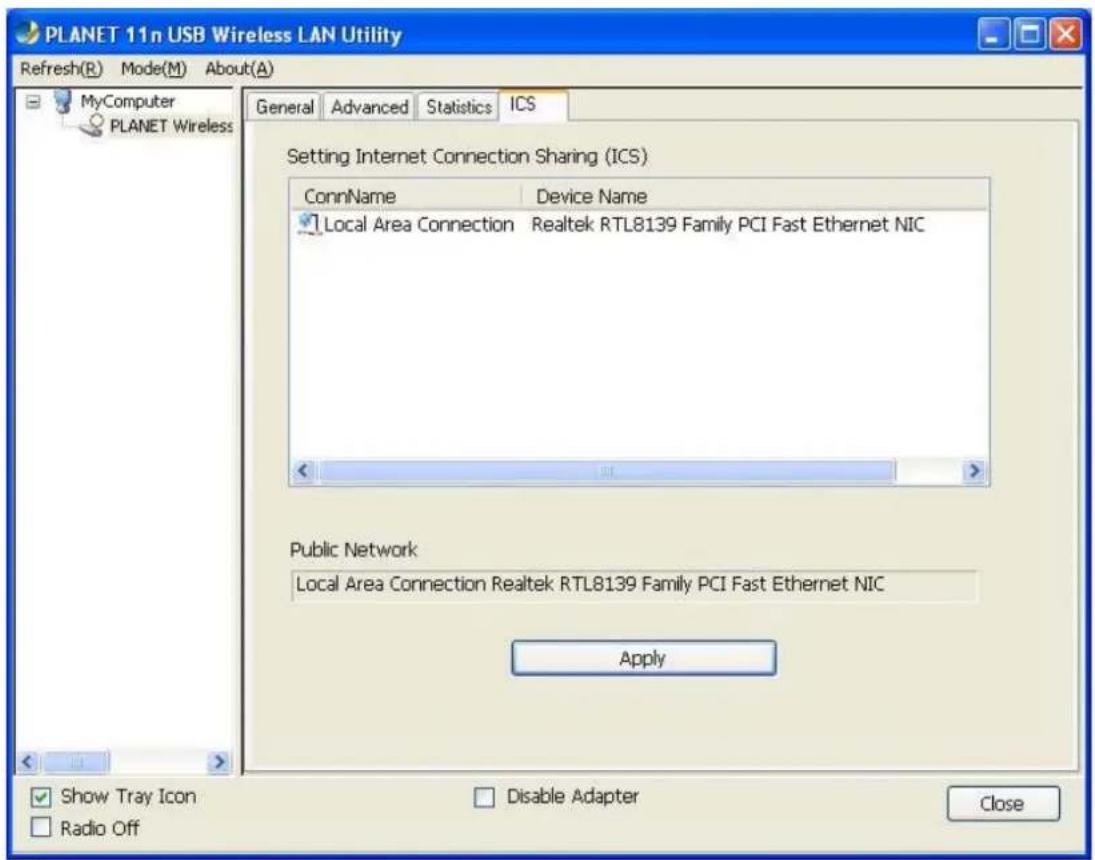Click the MyComputer icon in tree
The height and width of the screenshot is (860, 1095).
click(x=64, y=101)
